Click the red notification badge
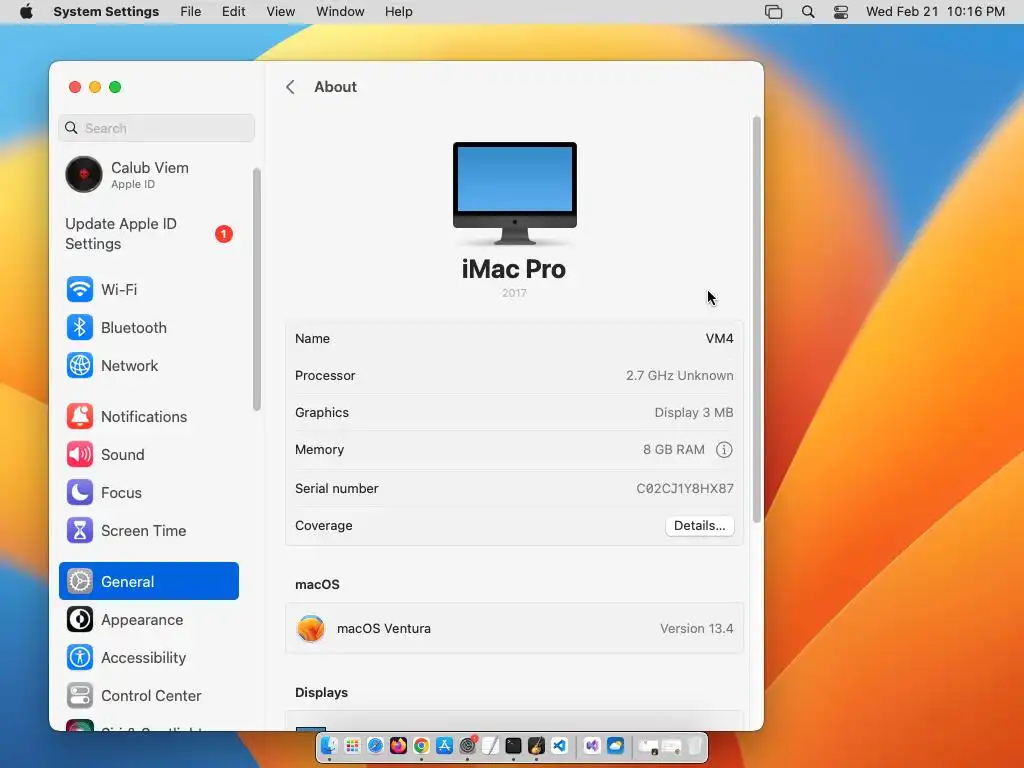The width and height of the screenshot is (1024, 768). pos(224,234)
